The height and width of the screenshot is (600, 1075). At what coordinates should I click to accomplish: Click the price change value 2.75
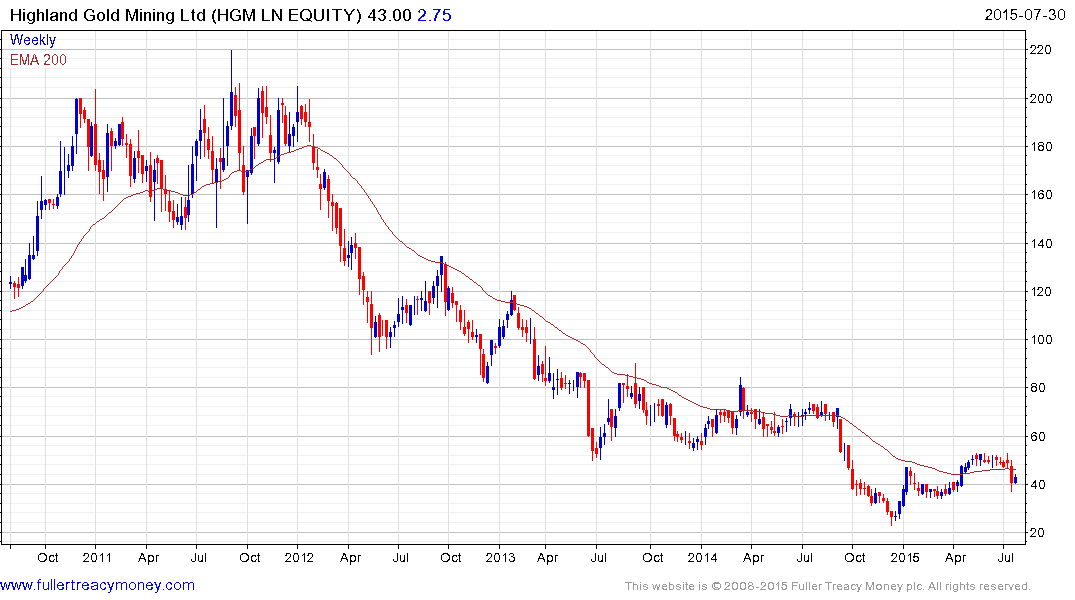pyautogui.click(x=434, y=15)
